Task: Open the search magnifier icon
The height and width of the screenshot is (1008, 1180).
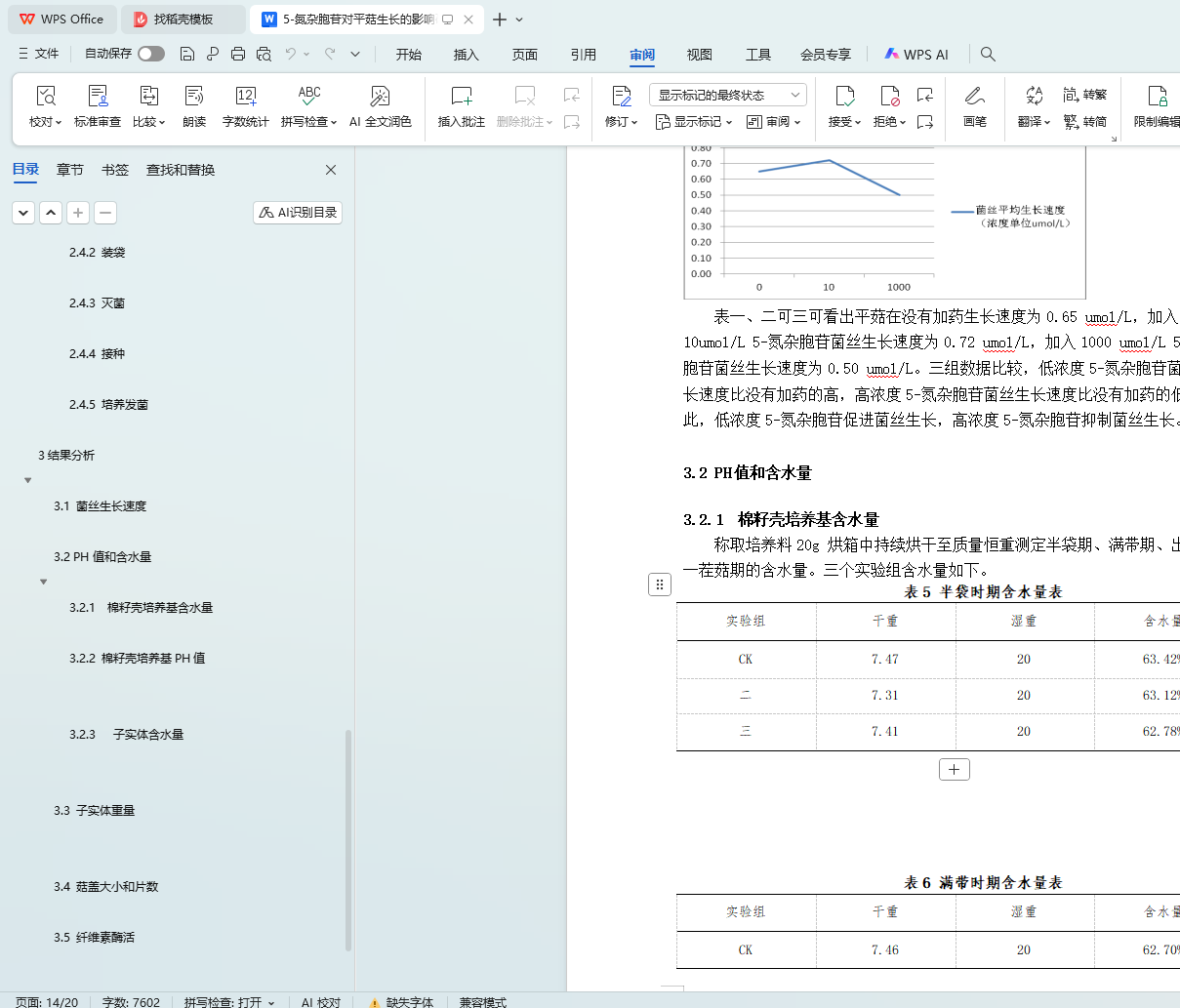Action: (x=988, y=55)
